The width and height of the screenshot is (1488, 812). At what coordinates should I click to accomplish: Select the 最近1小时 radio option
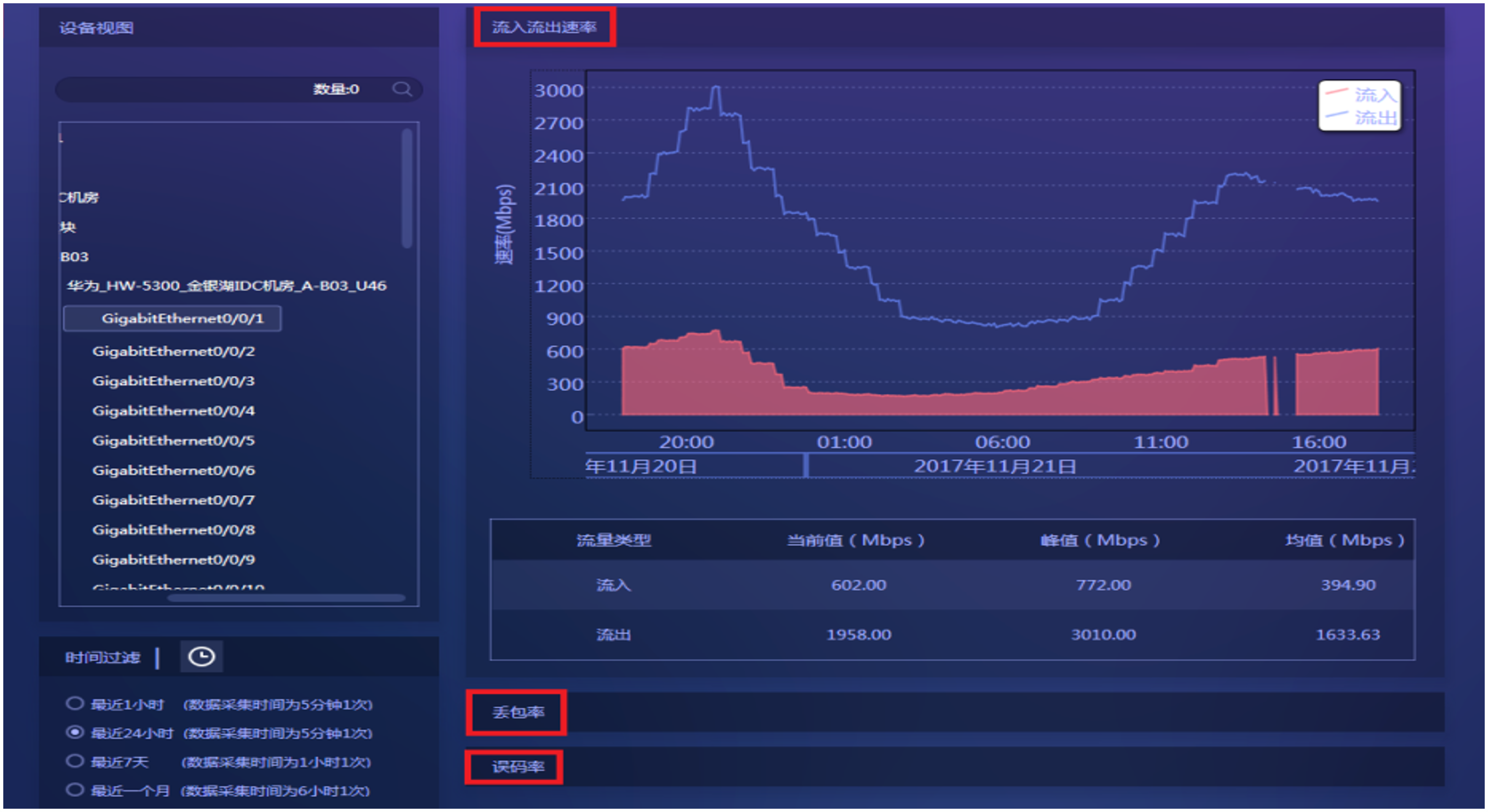[75, 704]
